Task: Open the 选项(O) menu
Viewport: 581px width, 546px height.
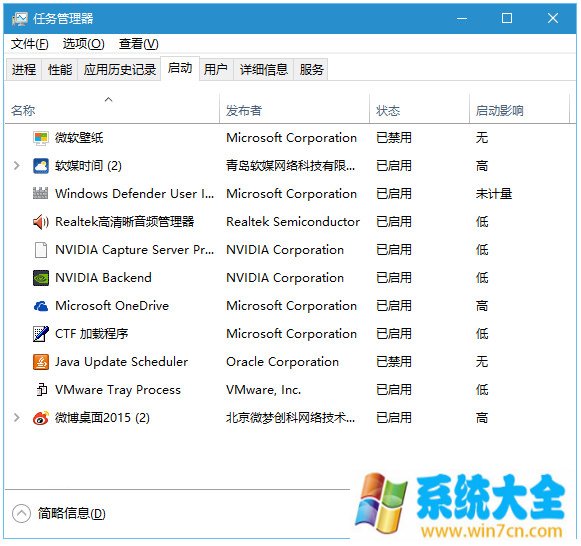Action: pos(83,44)
